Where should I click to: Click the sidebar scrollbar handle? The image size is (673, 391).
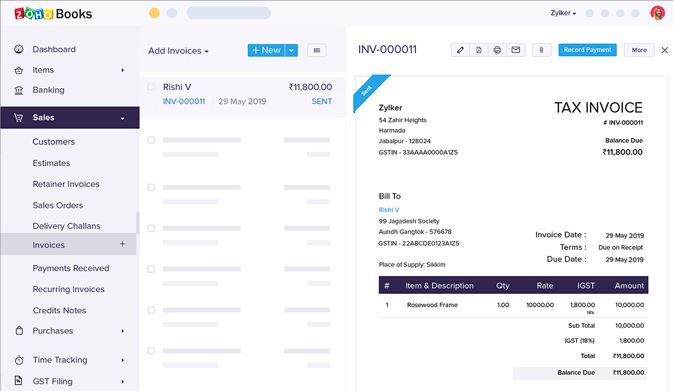point(138,223)
